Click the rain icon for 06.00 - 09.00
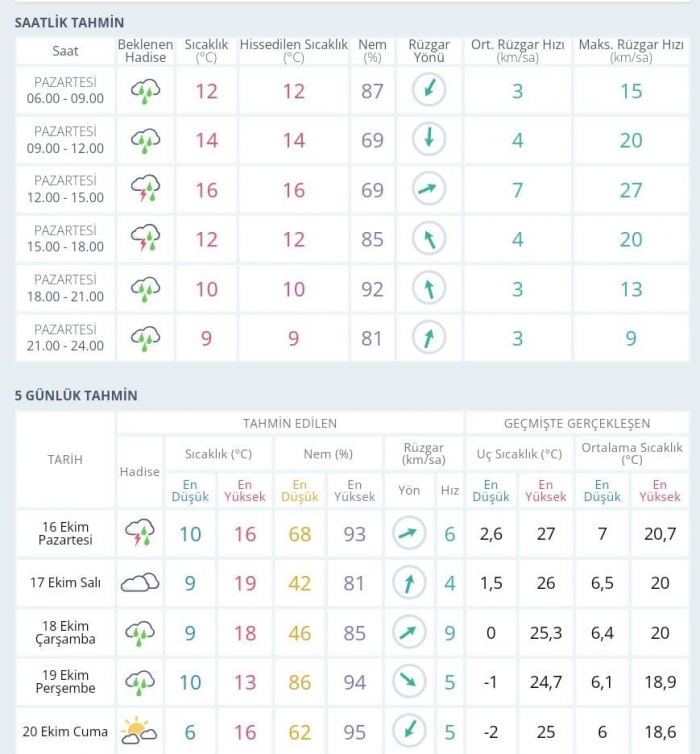Viewport: 700px width, 754px height. pos(146,91)
